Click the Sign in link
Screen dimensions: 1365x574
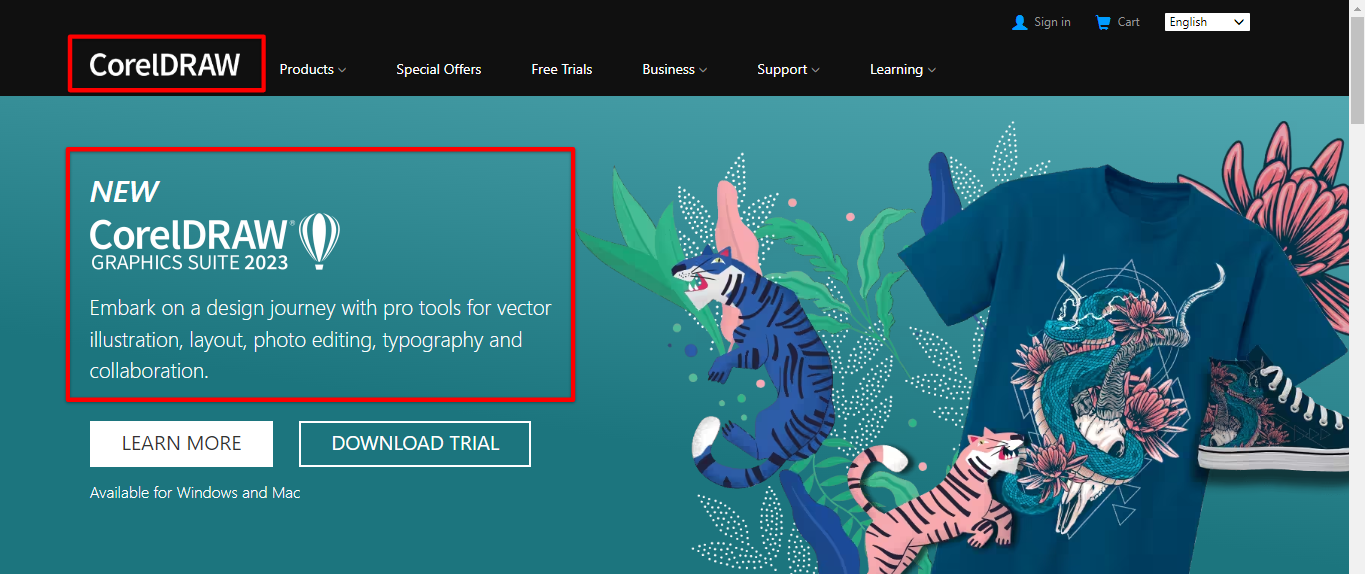coord(1052,22)
